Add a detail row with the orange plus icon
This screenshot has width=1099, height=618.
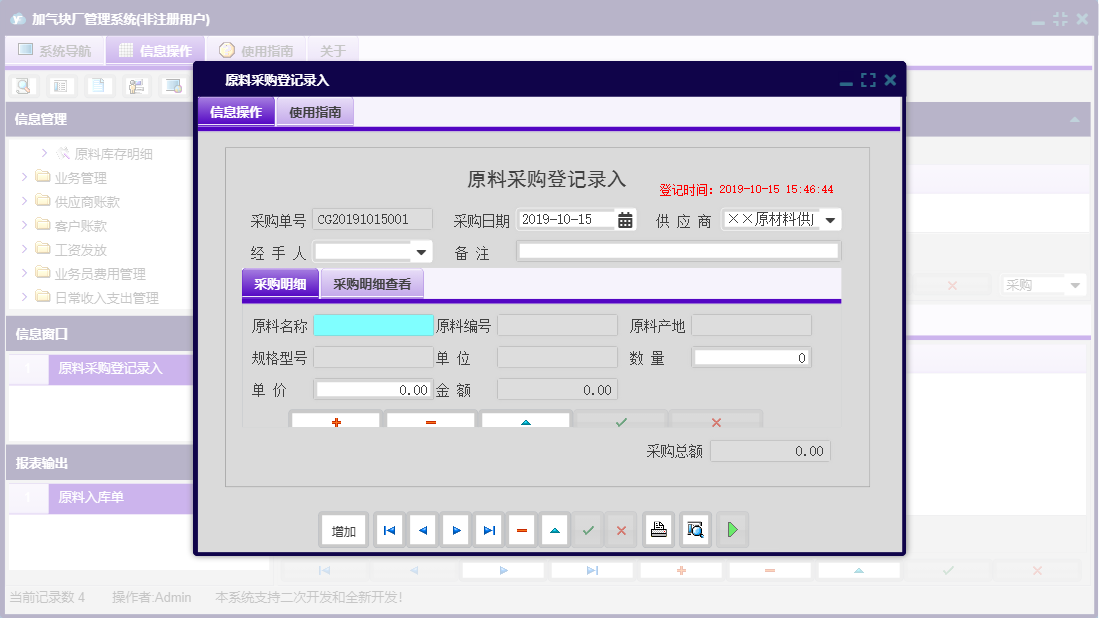(334, 420)
